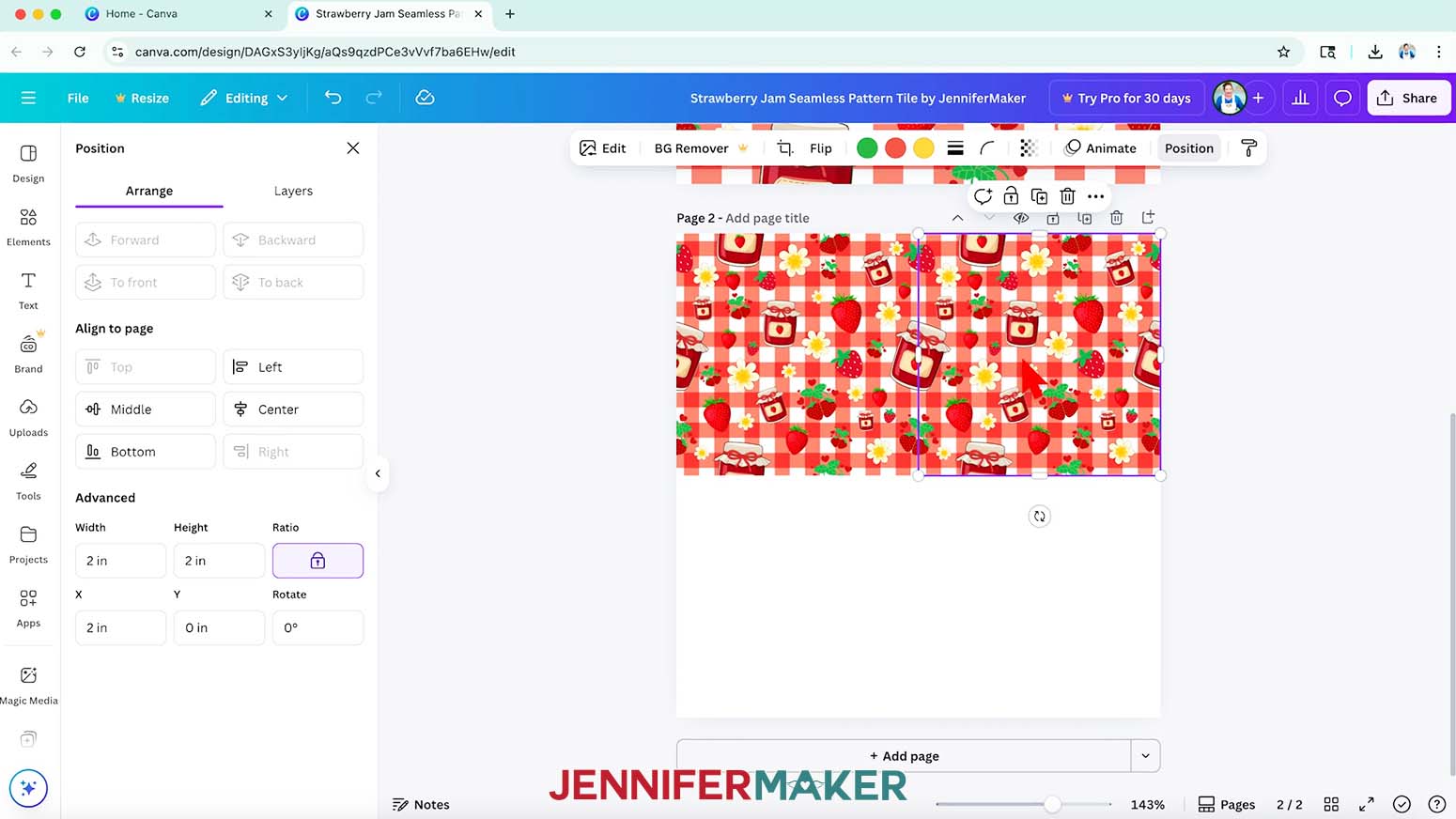Move page 2 up with the chevron
This screenshot has height=819, width=1456.
[x=957, y=218]
